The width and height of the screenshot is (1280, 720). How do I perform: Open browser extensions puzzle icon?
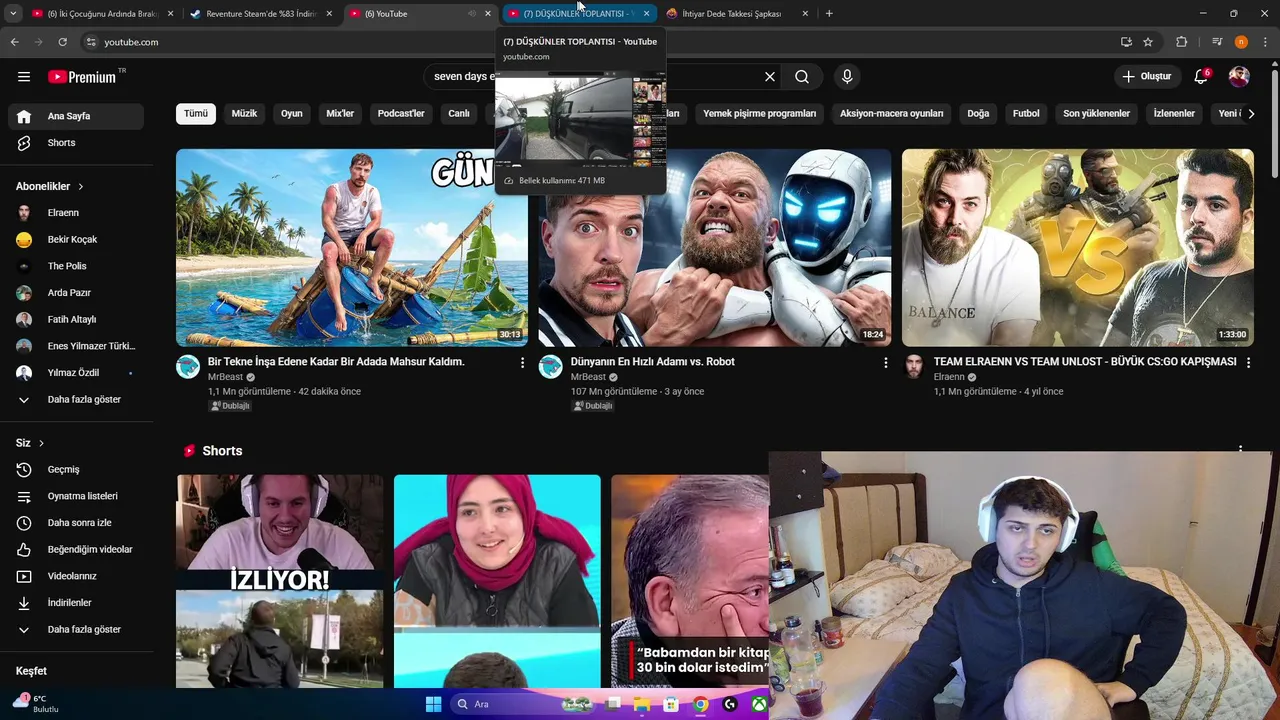tap(1181, 42)
